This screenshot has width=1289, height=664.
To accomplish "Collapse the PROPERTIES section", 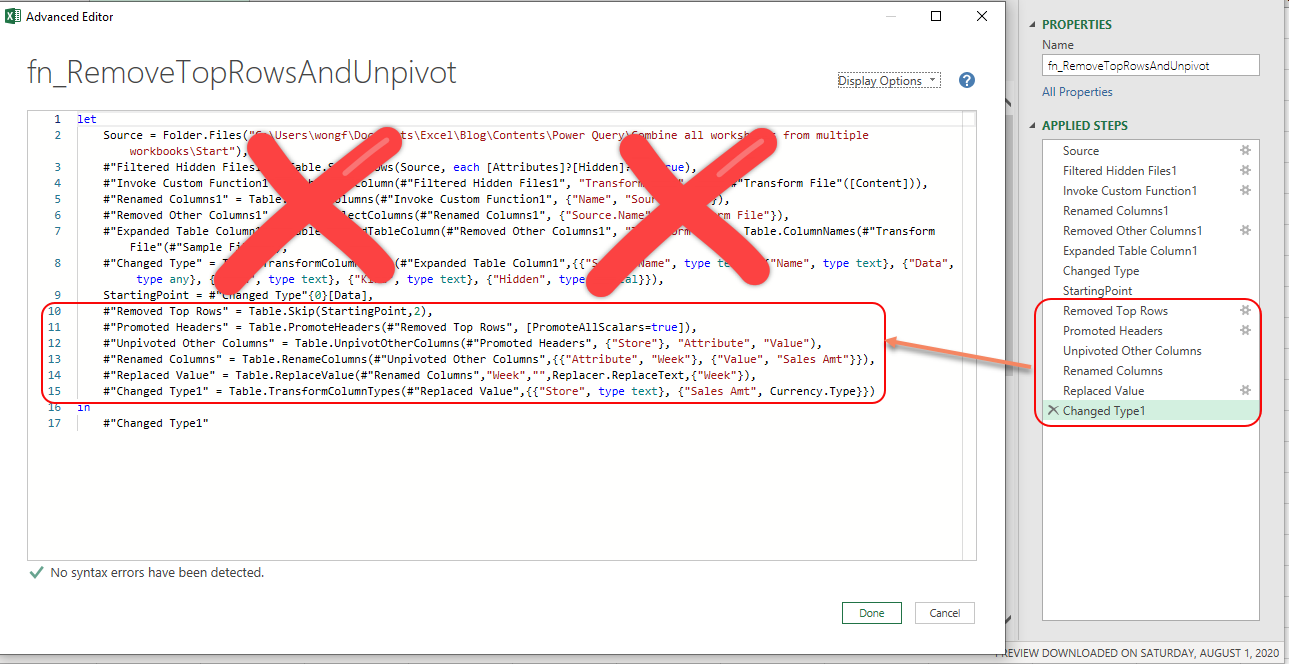I will click(1033, 25).
